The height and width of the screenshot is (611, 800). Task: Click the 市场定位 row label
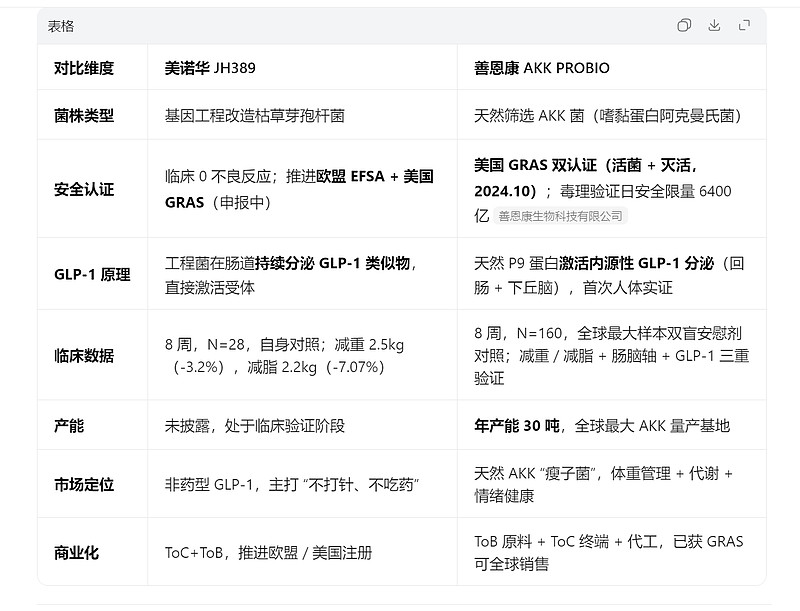84,484
